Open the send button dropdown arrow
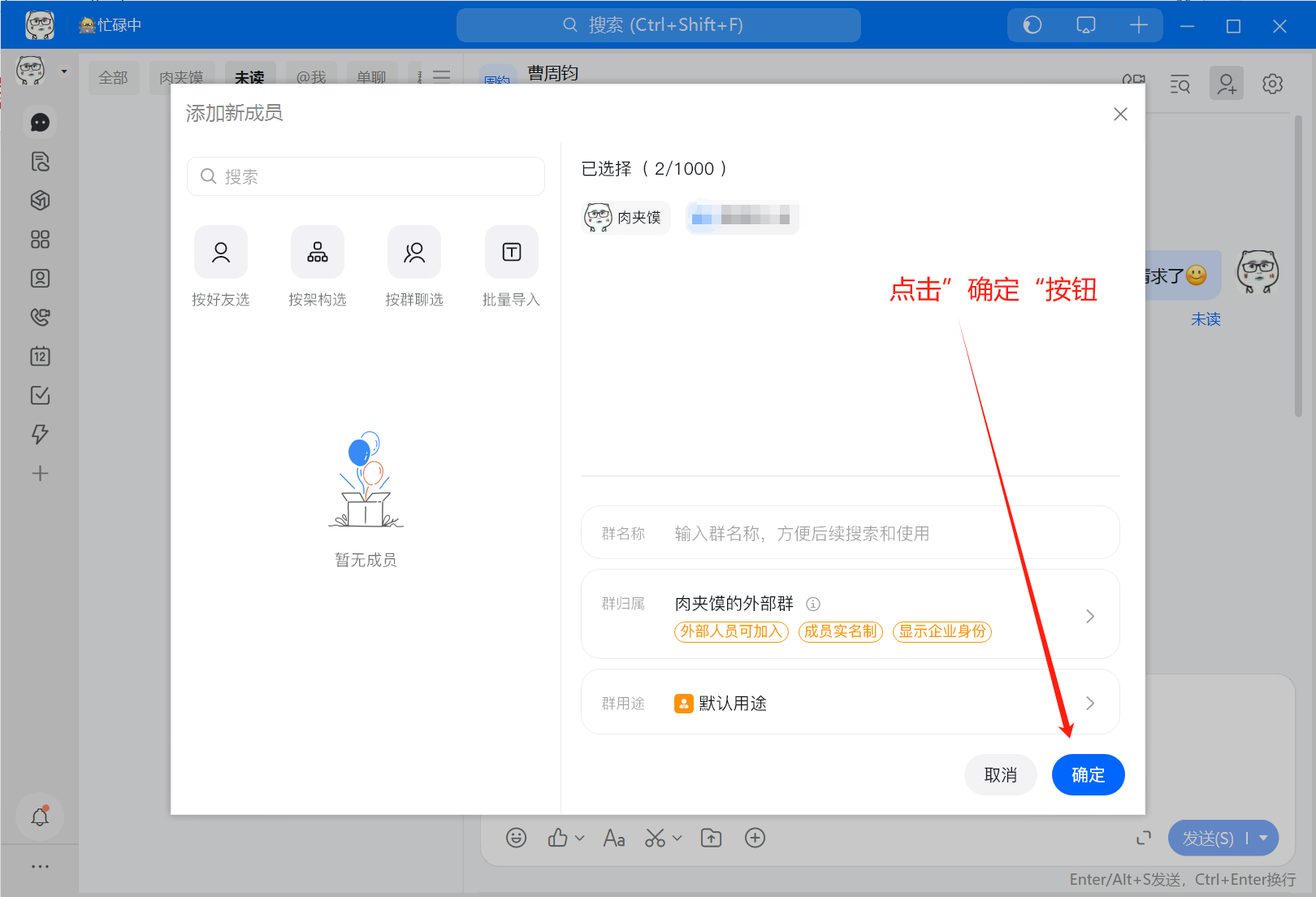Image resolution: width=1316 pixels, height=897 pixels. pyautogui.click(x=1264, y=838)
